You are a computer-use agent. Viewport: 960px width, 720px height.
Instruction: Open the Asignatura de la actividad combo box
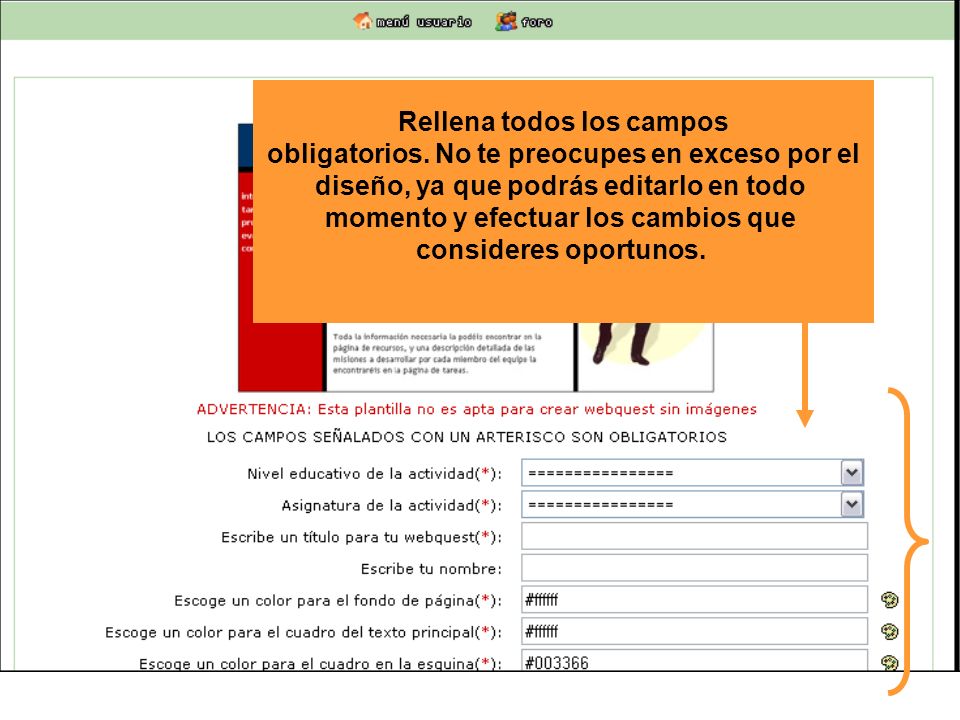point(692,504)
